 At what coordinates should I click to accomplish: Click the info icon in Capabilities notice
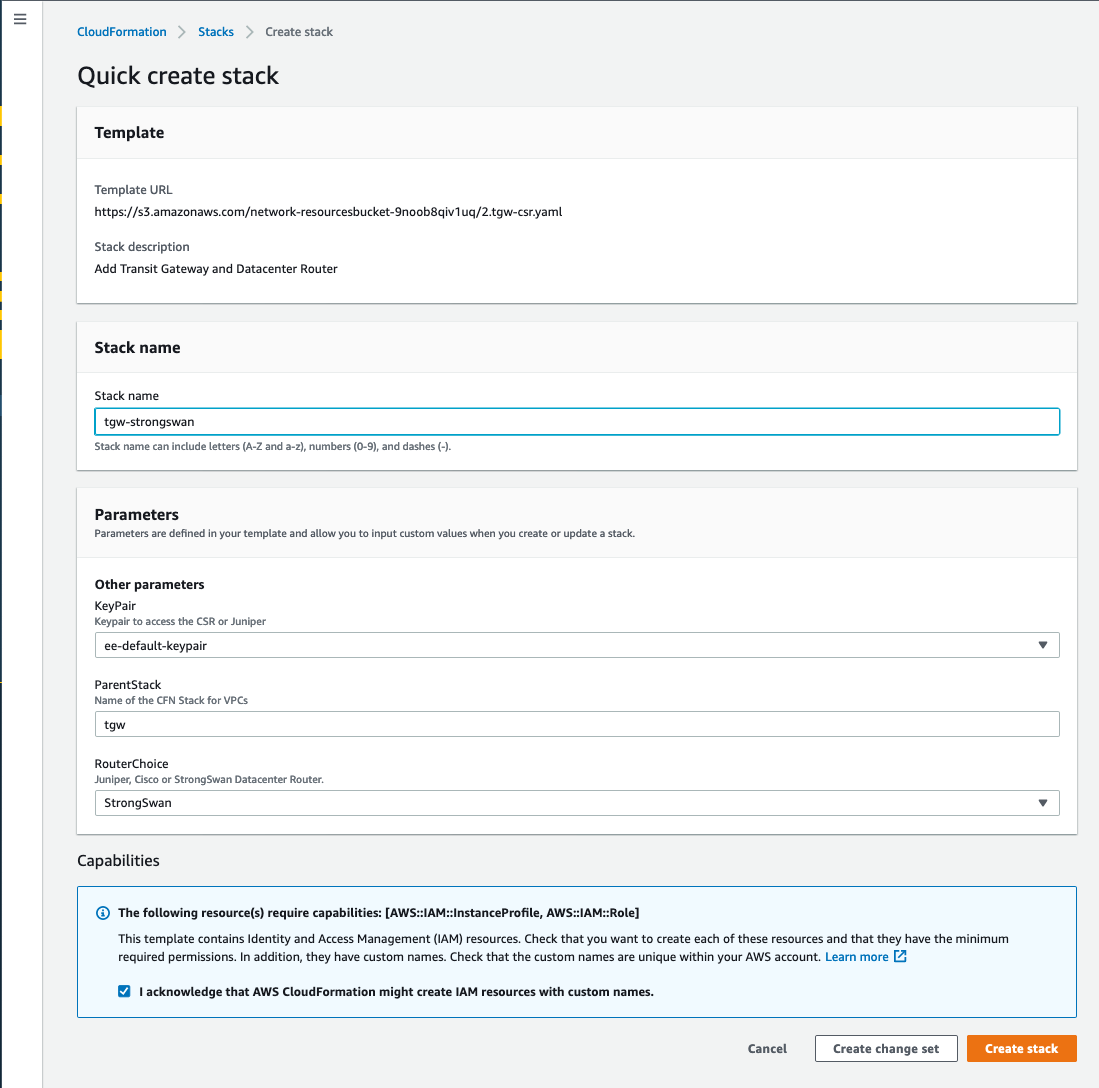click(x=102, y=913)
